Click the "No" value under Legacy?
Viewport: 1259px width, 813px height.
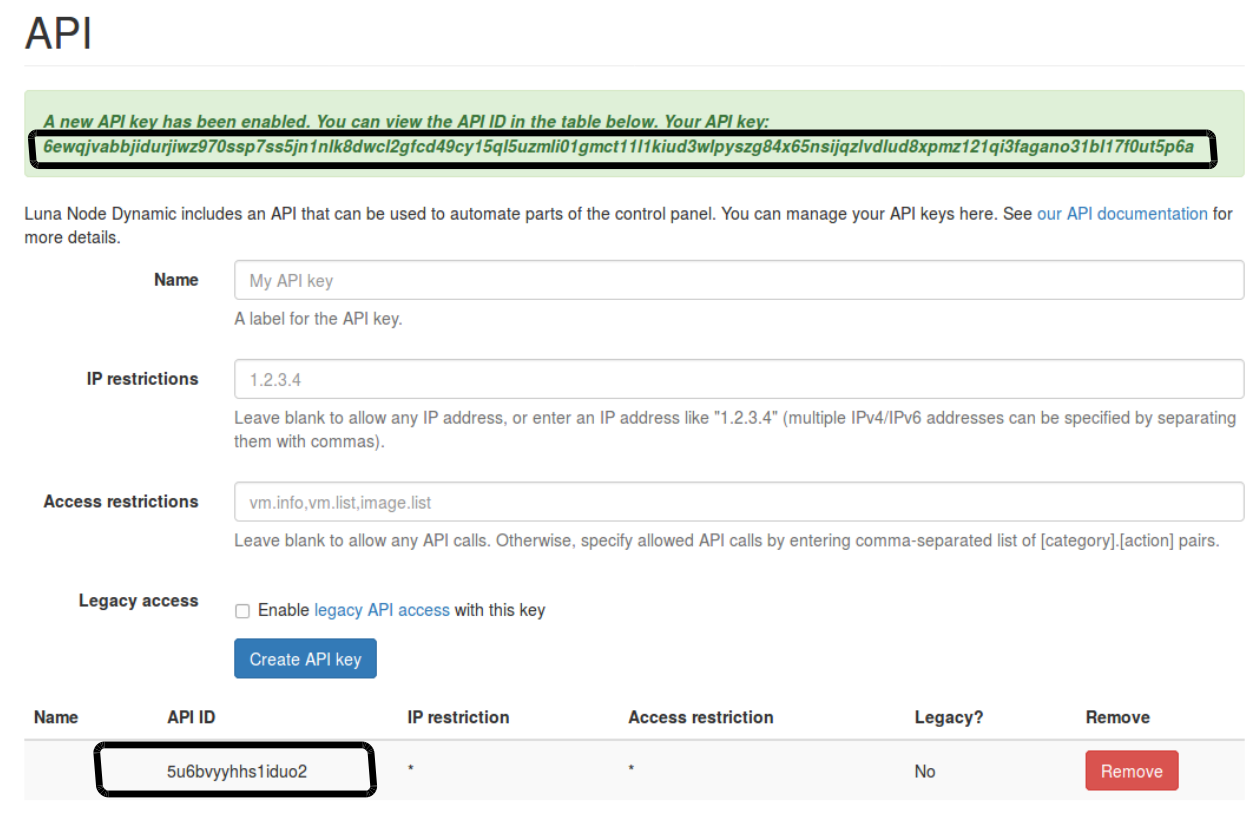(x=925, y=771)
